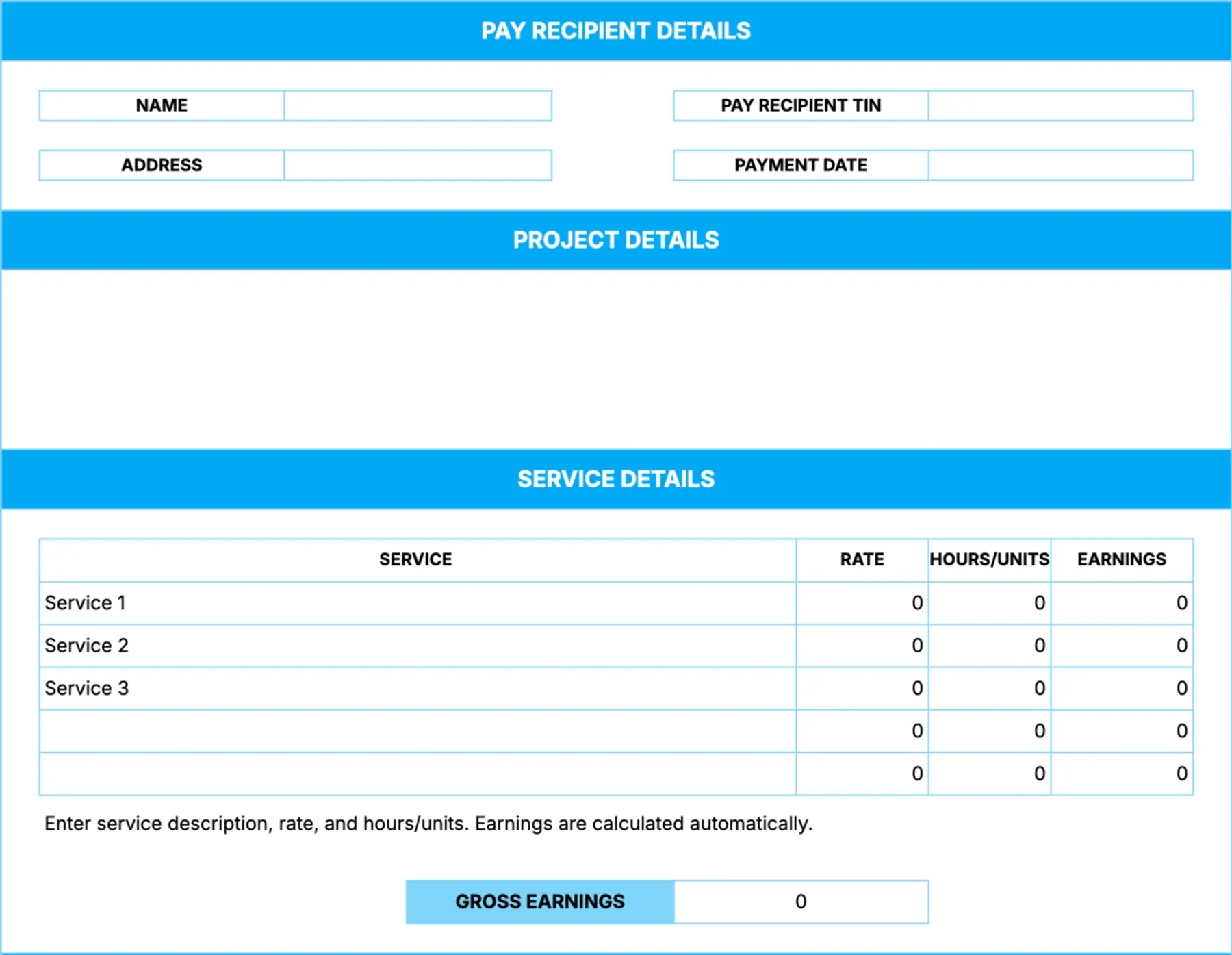Select the Service 1 description cell
This screenshot has width=1232, height=955.
[x=418, y=603]
